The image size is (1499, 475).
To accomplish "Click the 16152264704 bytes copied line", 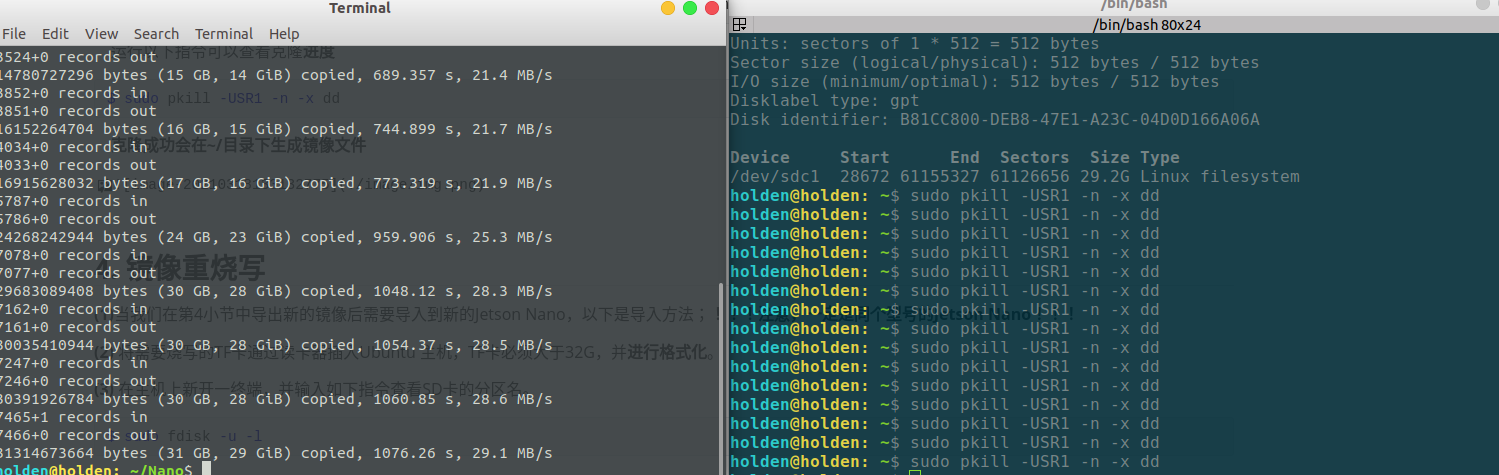I will click(276, 129).
